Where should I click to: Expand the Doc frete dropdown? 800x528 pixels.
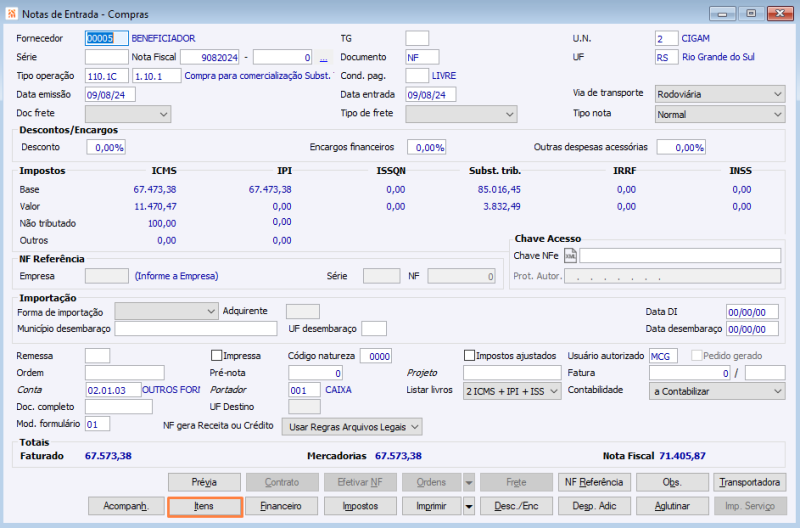click(128, 114)
